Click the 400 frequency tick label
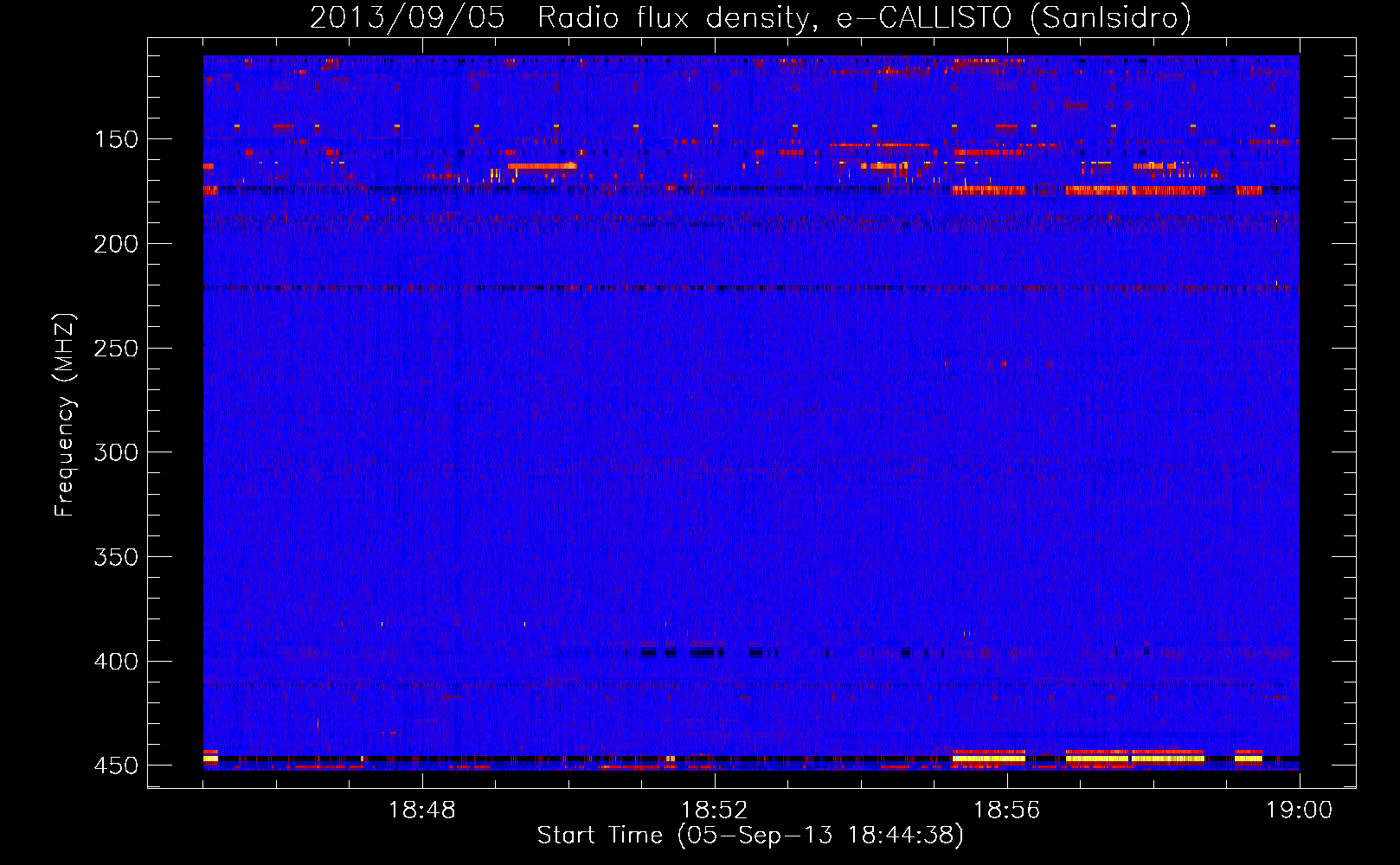Screen dimensions: 1400x865 point(116,662)
